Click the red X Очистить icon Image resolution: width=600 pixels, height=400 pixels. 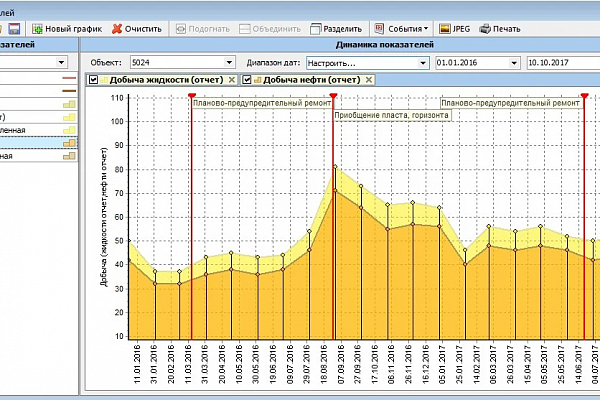(117, 29)
